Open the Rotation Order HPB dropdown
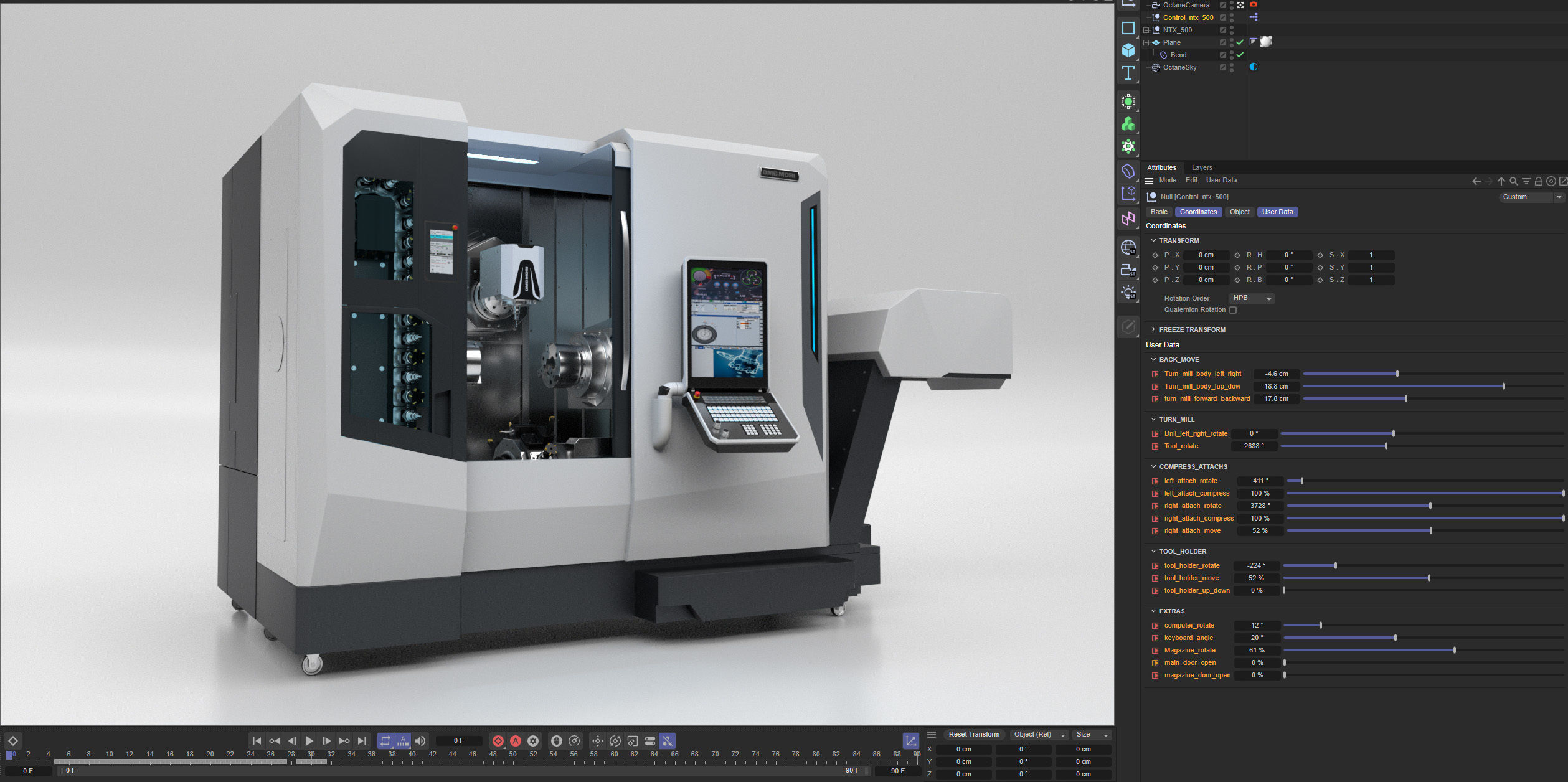The image size is (1568, 782). point(1252,298)
